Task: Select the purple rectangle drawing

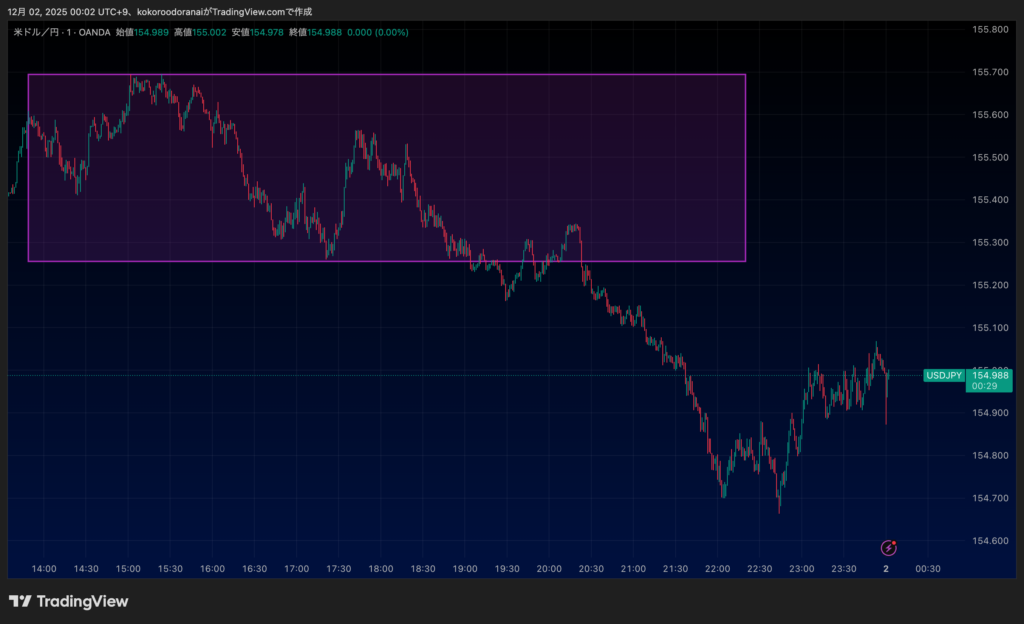Action: 386,75
